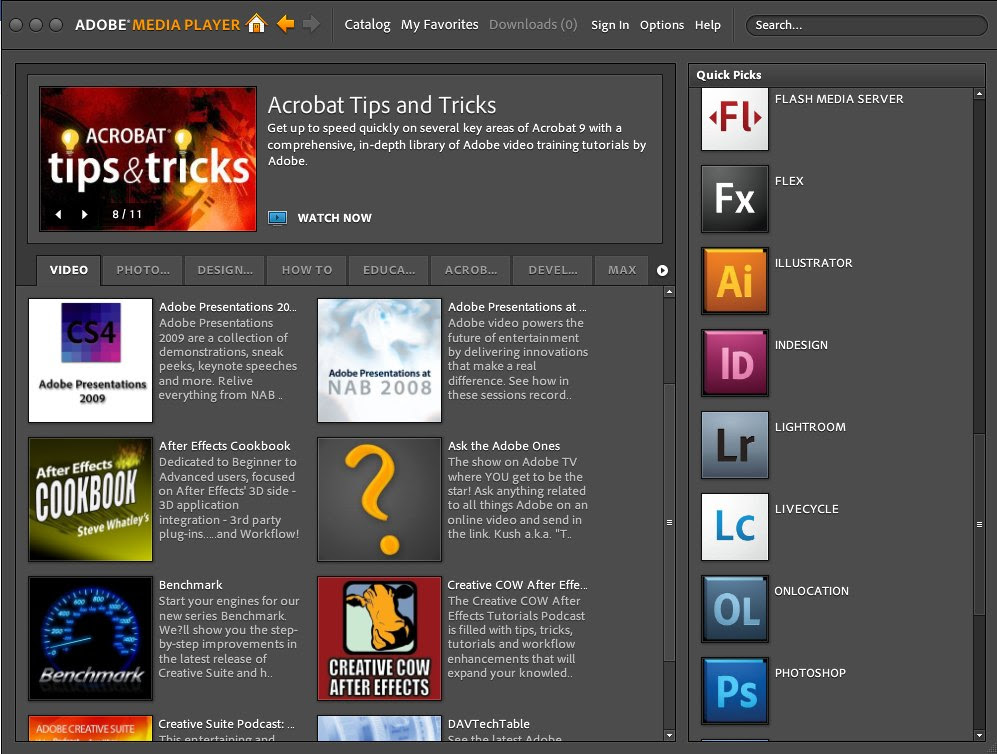Click the Acrobat Tips and Tricks title

[x=382, y=105]
